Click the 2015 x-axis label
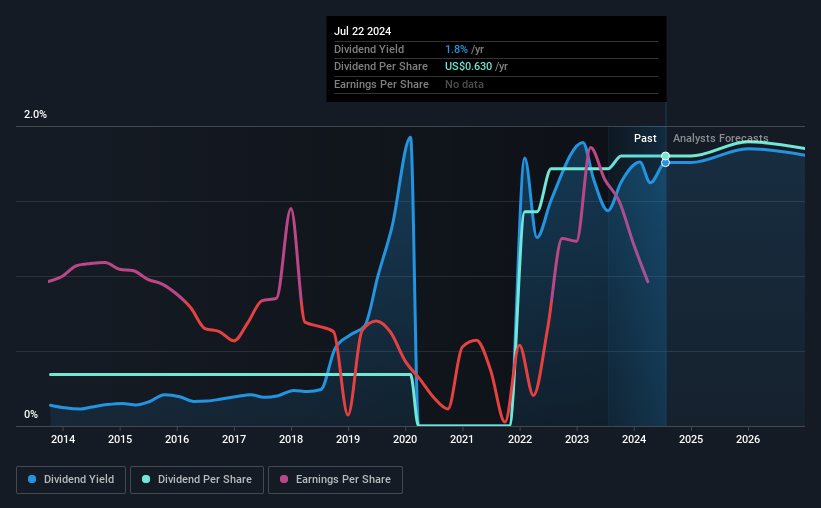 coord(120,439)
